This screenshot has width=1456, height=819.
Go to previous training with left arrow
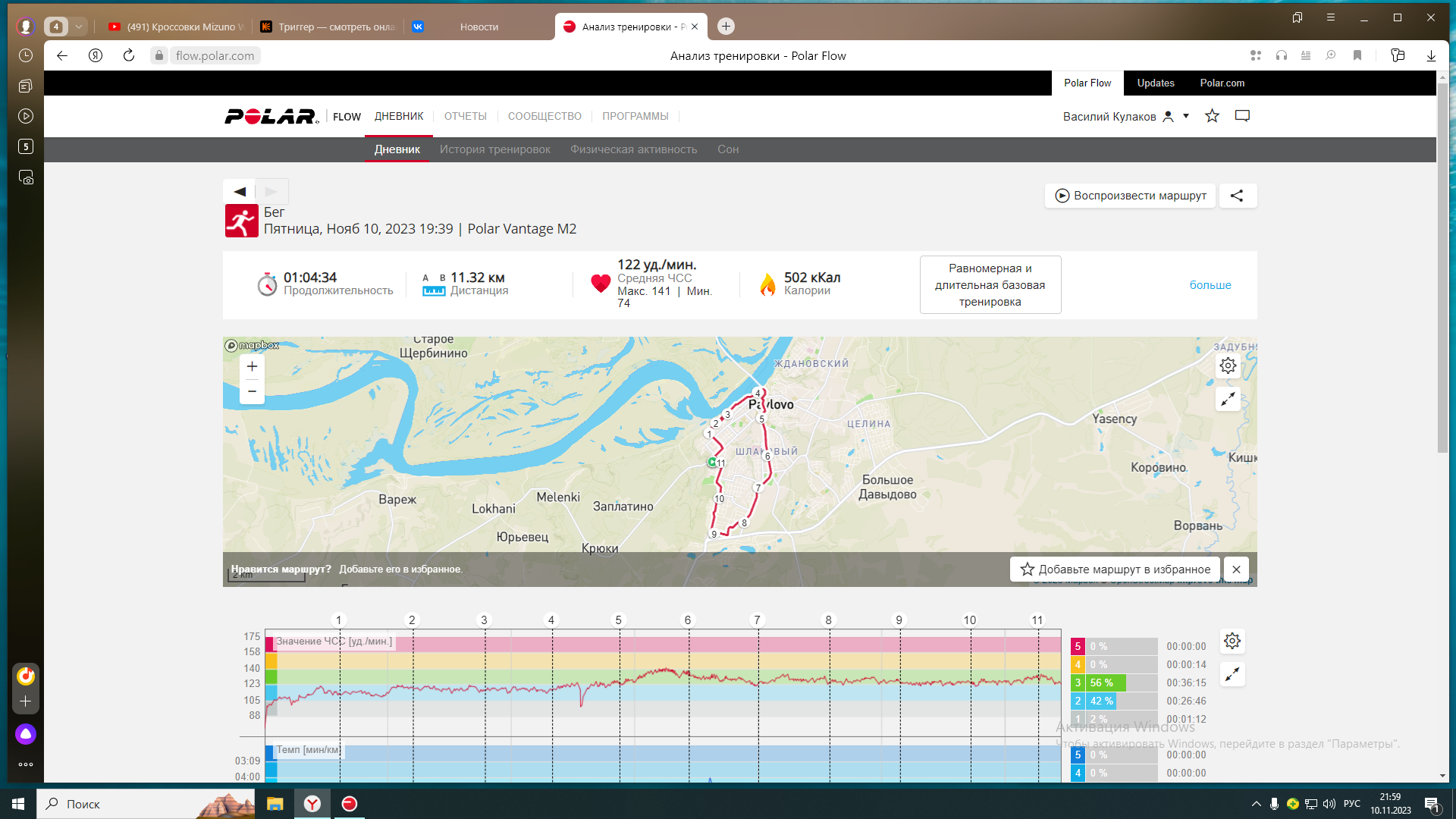[x=240, y=191]
